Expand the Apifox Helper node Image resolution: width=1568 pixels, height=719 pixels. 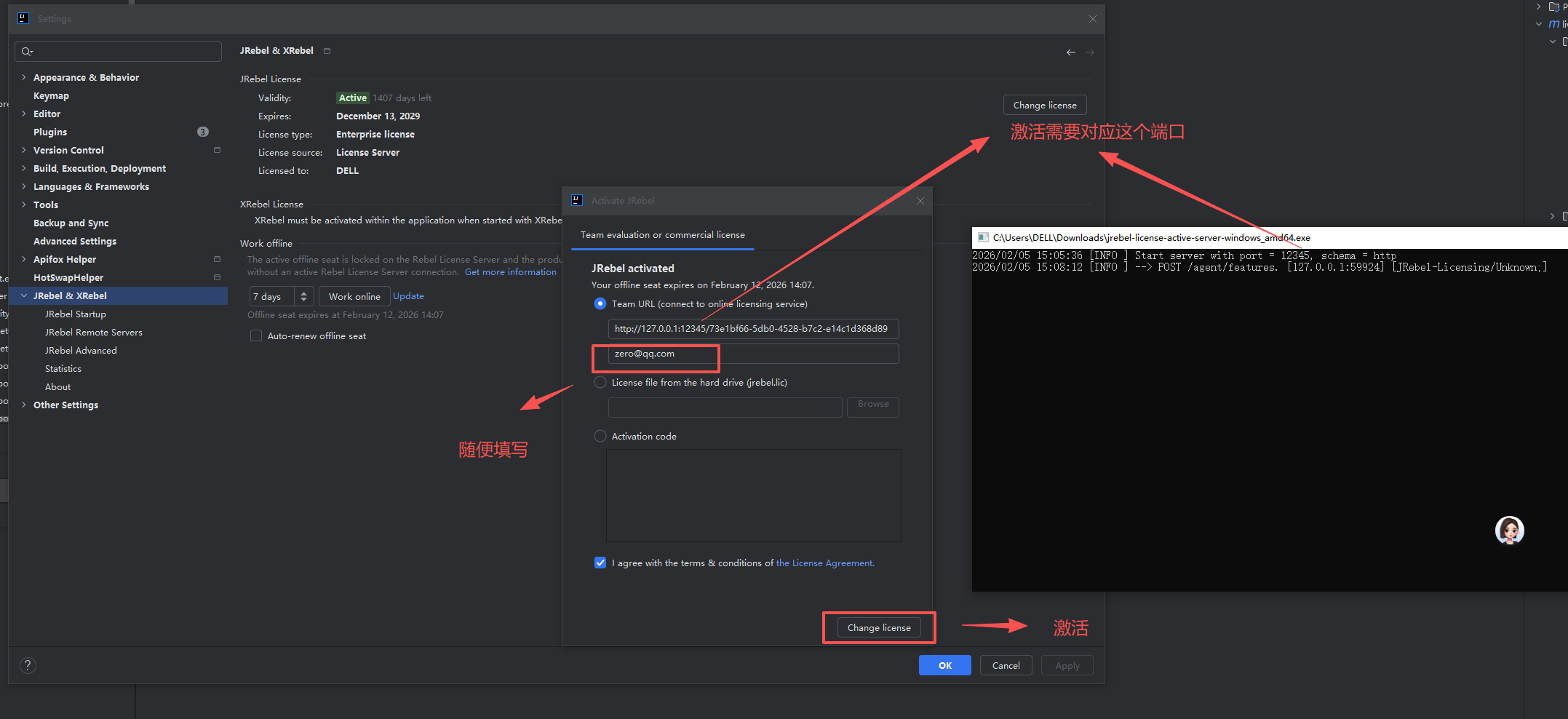(24, 259)
